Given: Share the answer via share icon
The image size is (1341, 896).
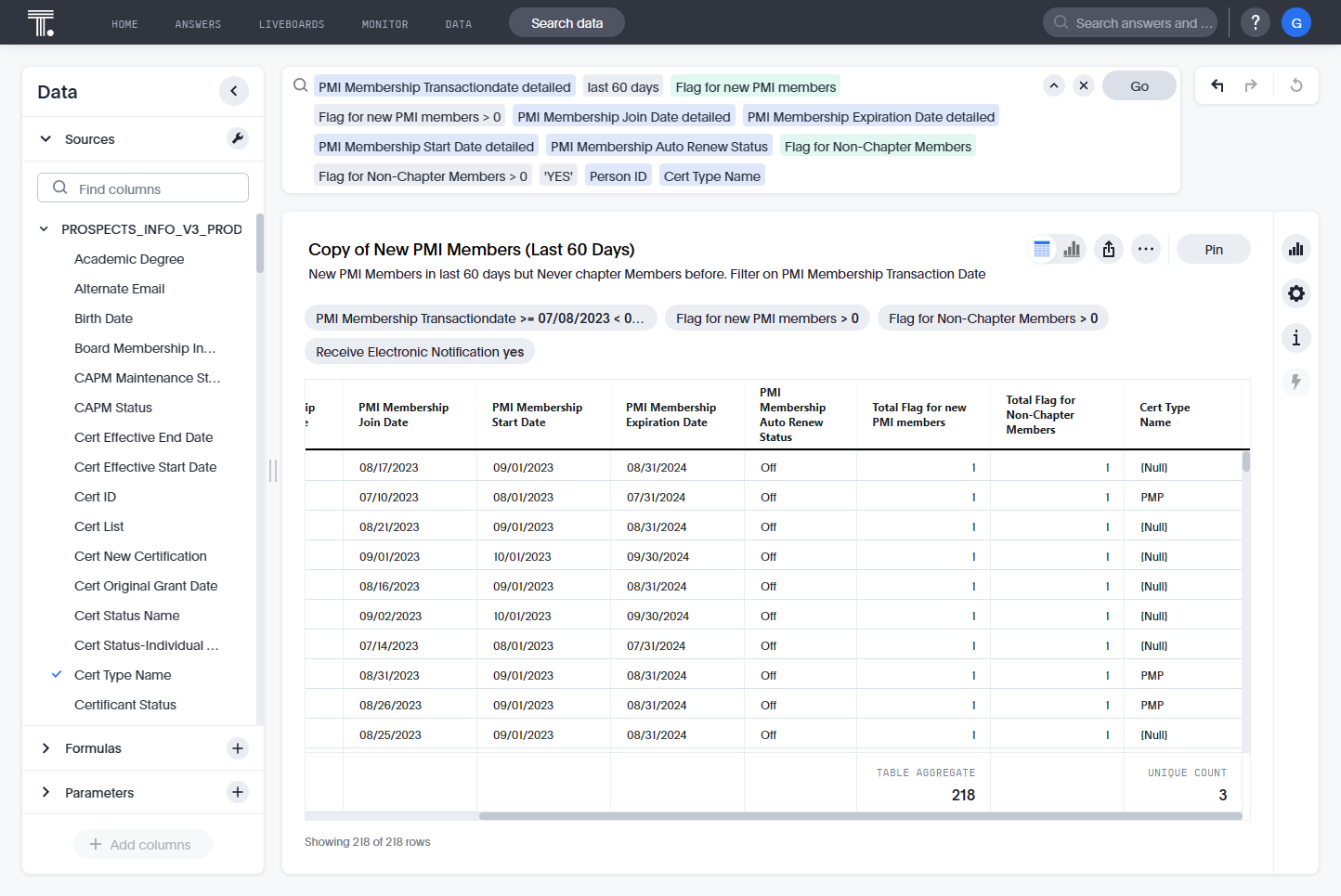Looking at the screenshot, I should coord(1109,249).
